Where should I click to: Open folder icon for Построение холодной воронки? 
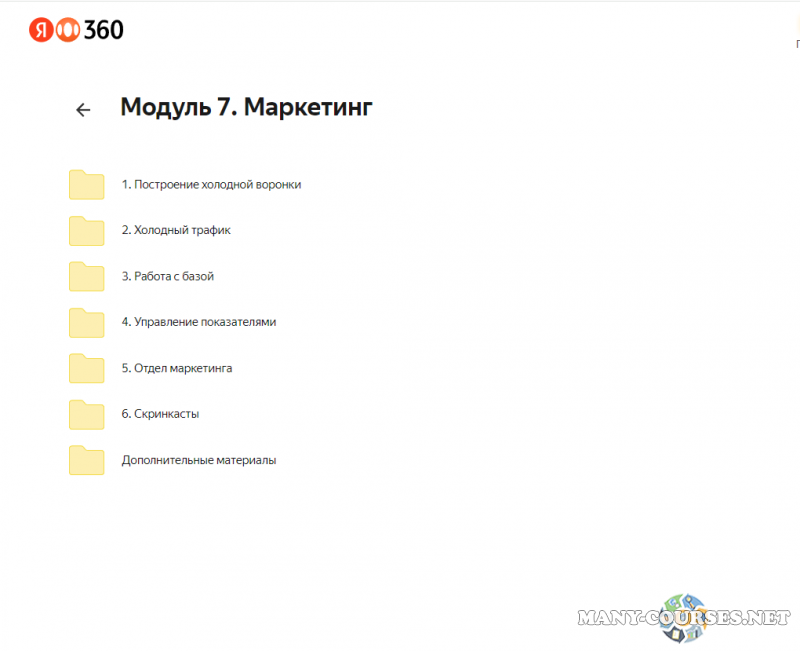pos(86,185)
